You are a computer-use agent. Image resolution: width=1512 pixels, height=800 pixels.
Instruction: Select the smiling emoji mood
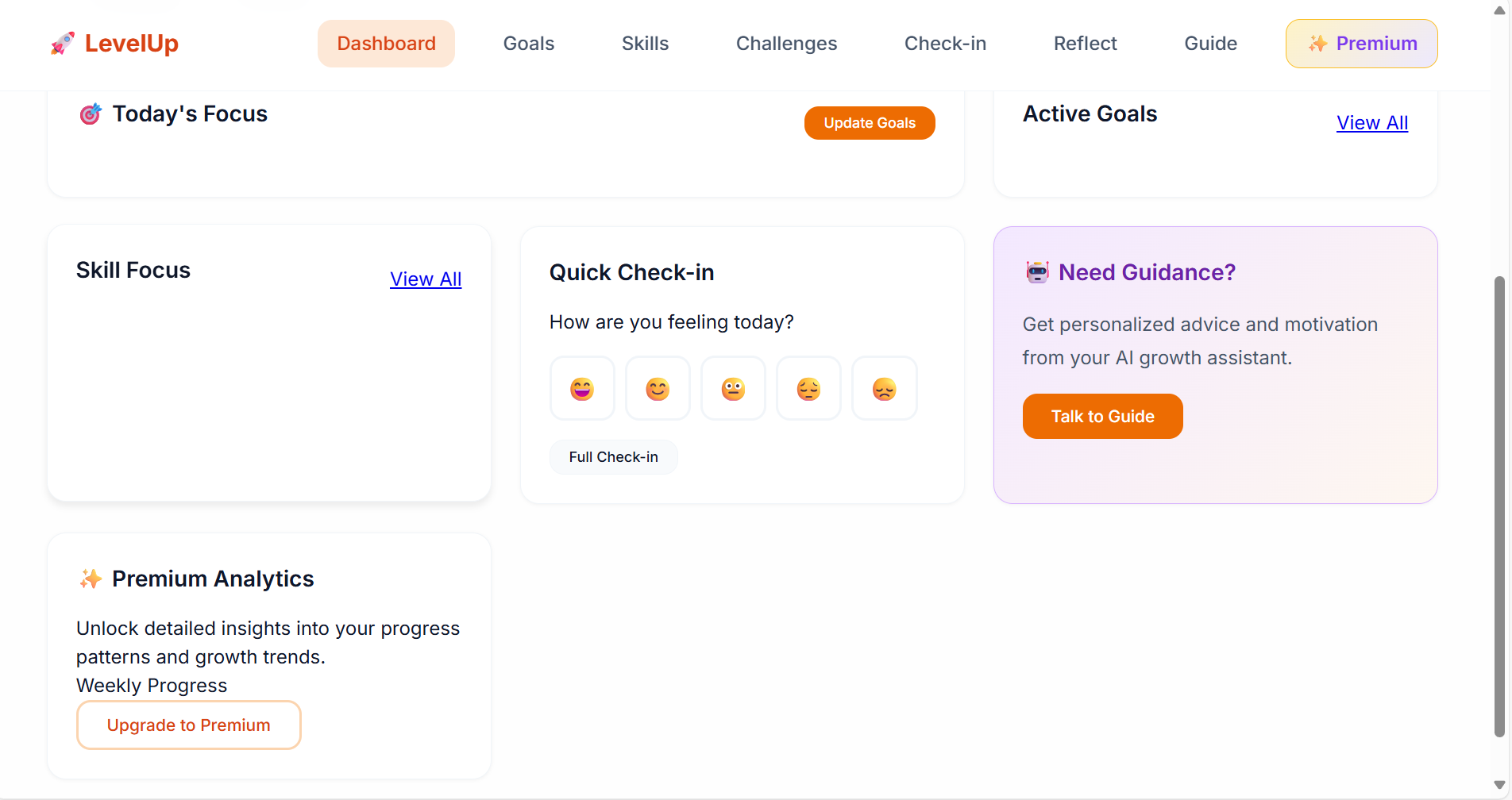(x=658, y=388)
